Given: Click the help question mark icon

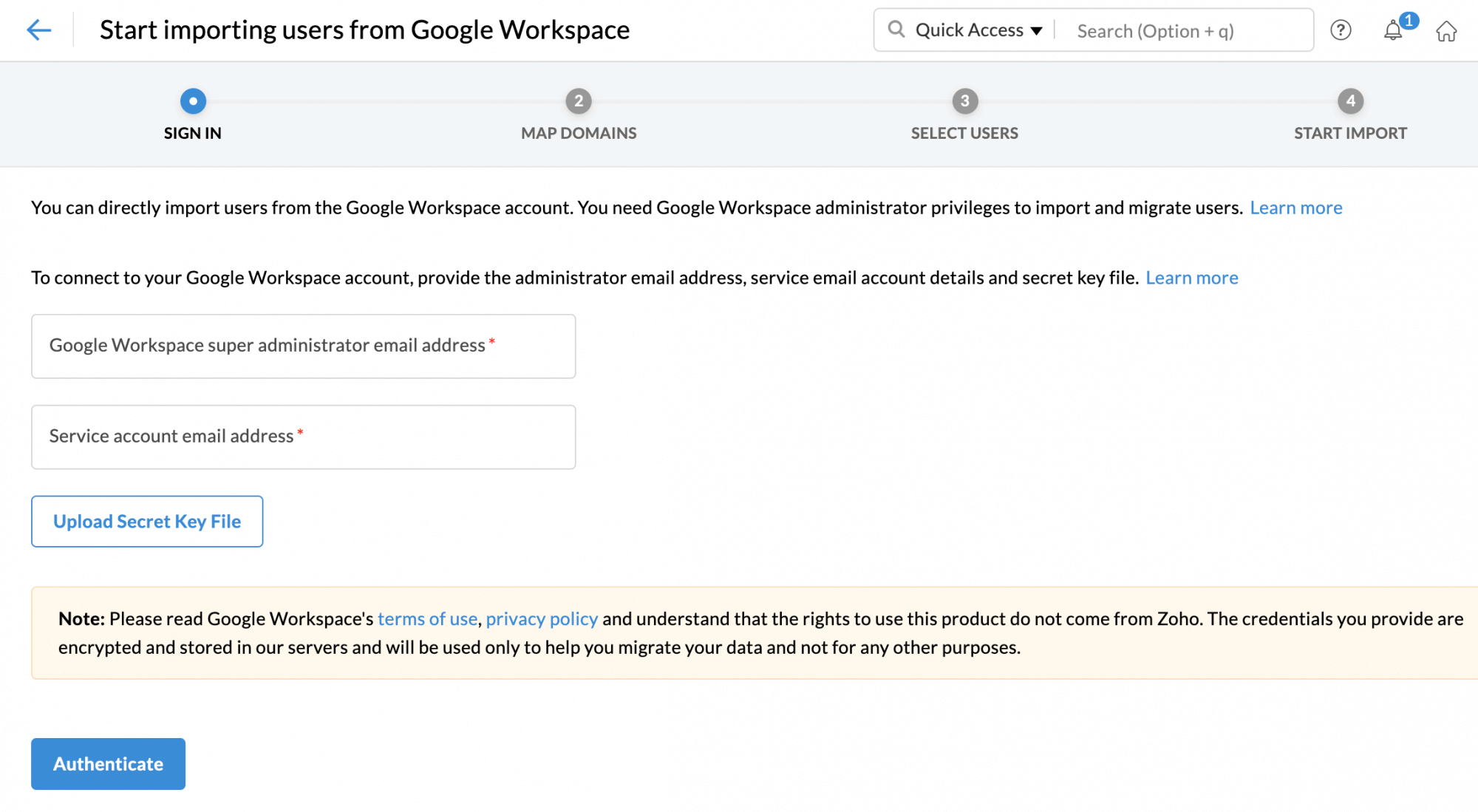Looking at the screenshot, I should (1340, 30).
